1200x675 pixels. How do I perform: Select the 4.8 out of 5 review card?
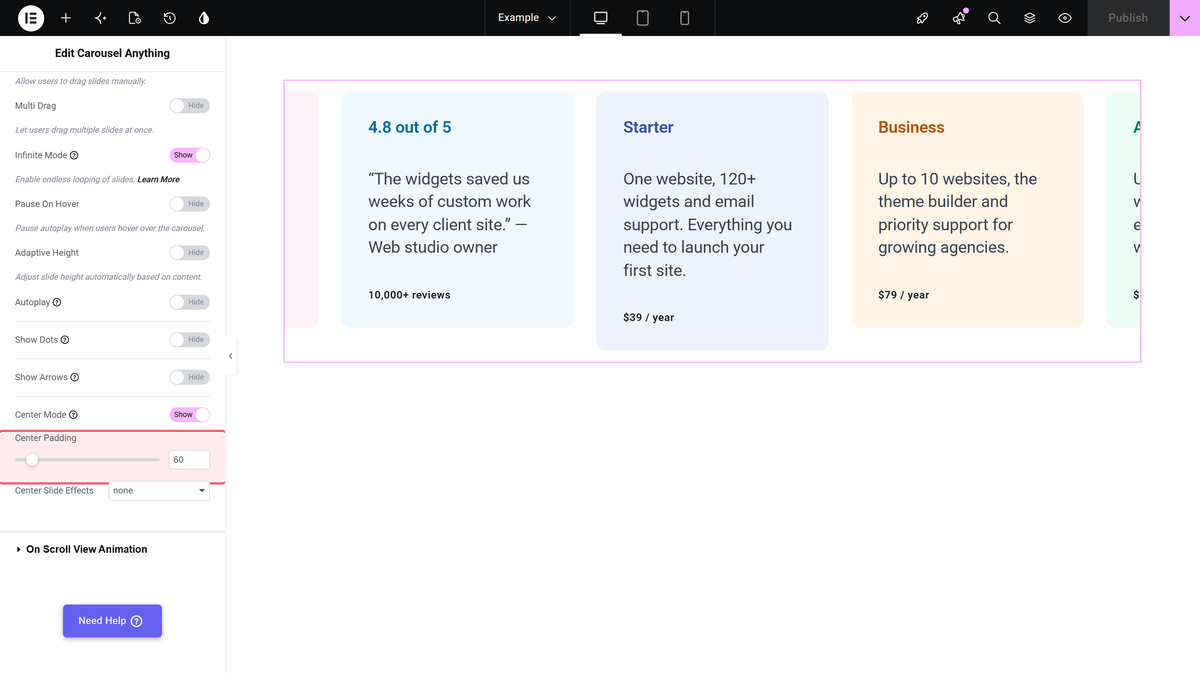(x=458, y=210)
